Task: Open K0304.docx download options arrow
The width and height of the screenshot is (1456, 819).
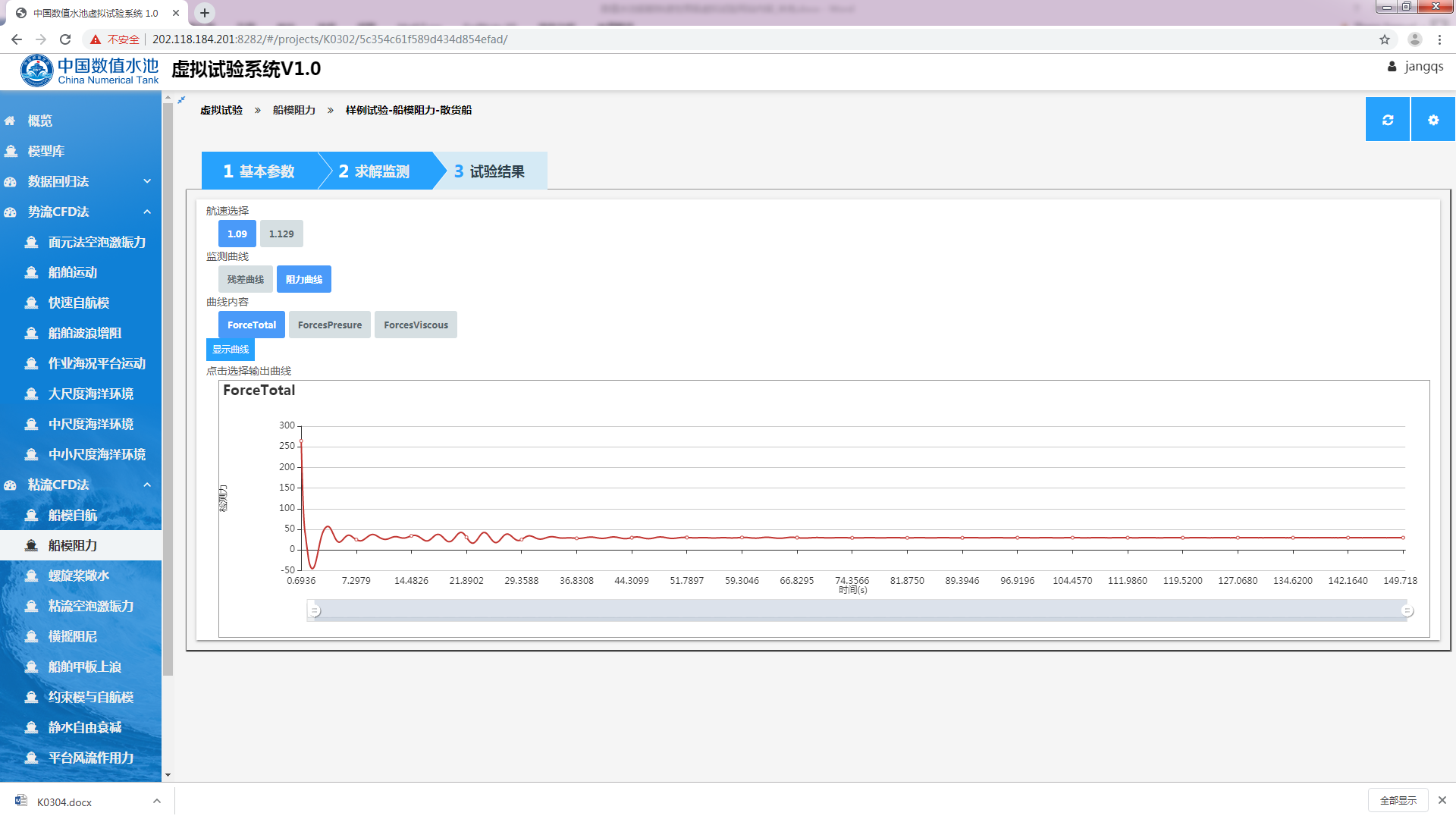Action: click(156, 801)
